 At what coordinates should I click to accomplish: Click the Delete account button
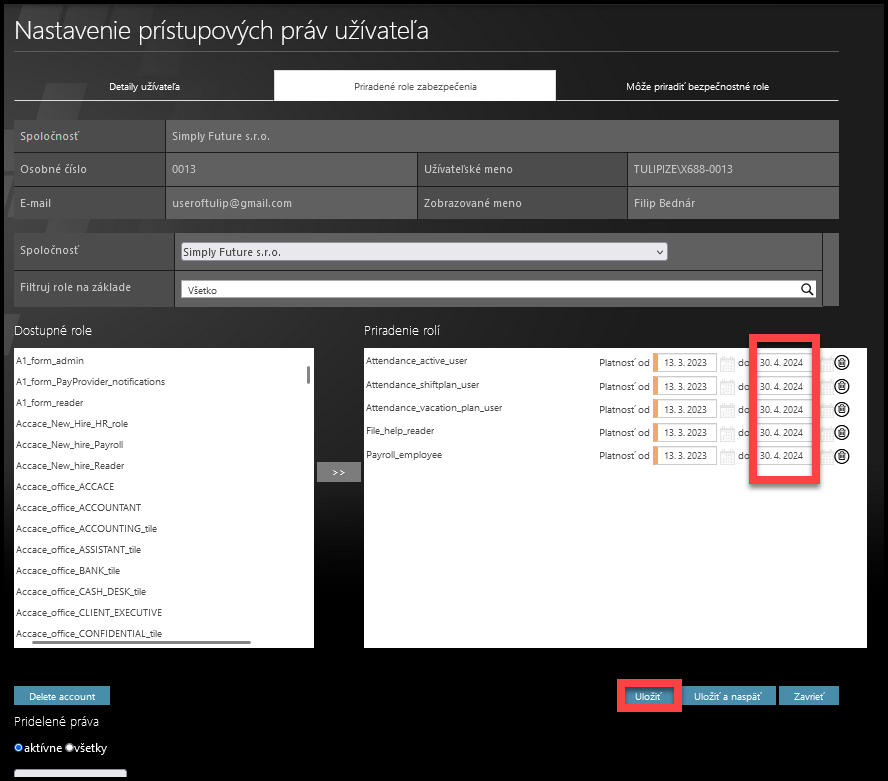point(62,696)
